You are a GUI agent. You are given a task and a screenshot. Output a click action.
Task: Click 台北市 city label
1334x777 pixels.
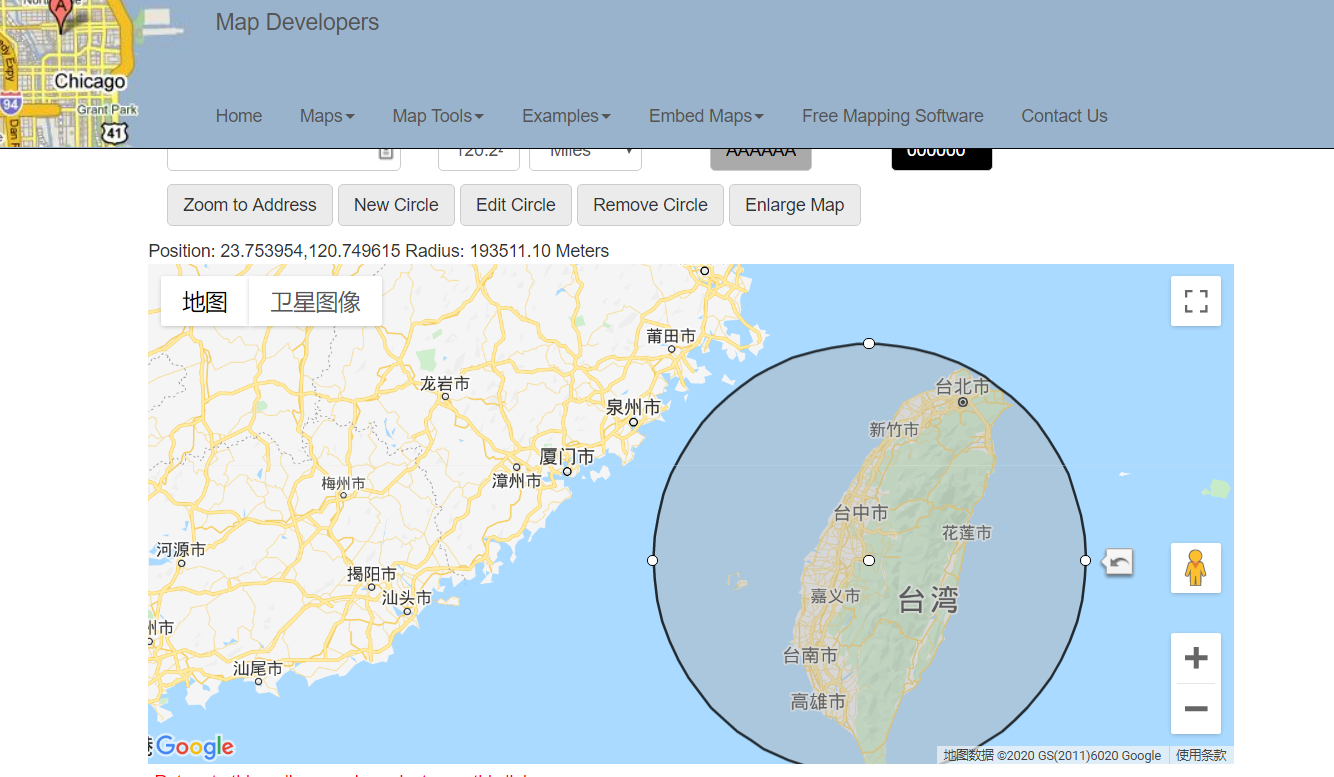click(x=962, y=386)
